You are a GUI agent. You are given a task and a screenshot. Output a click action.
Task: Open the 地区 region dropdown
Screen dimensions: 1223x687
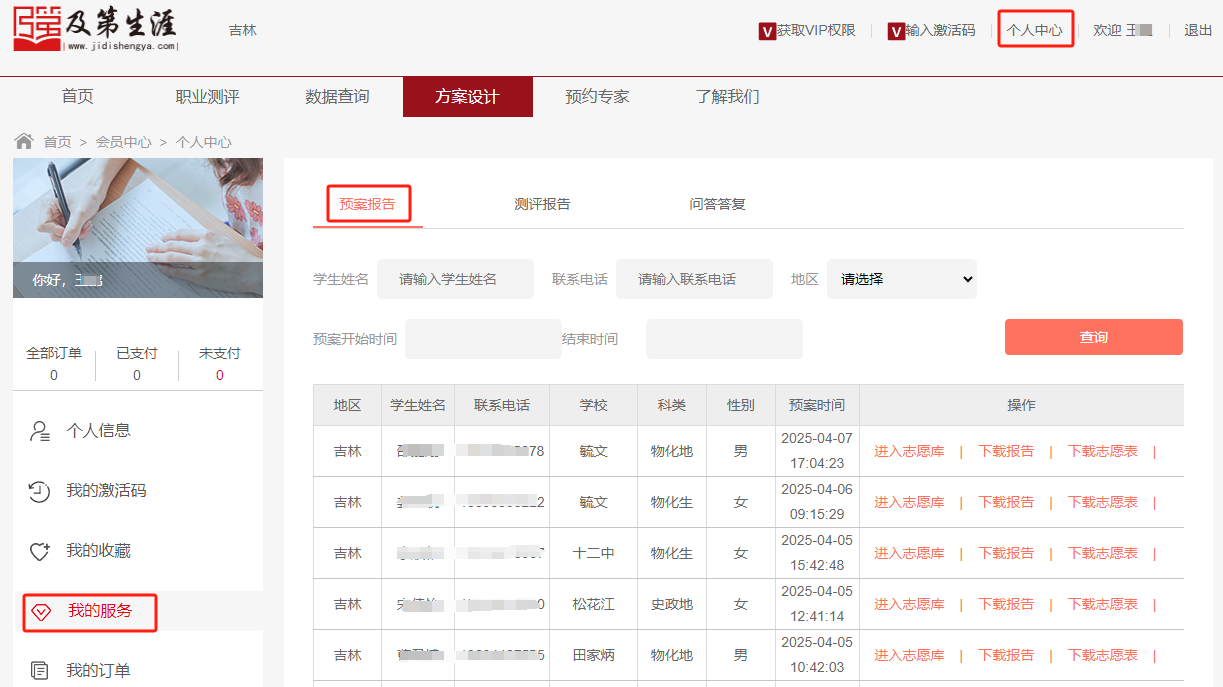[901, 279]
